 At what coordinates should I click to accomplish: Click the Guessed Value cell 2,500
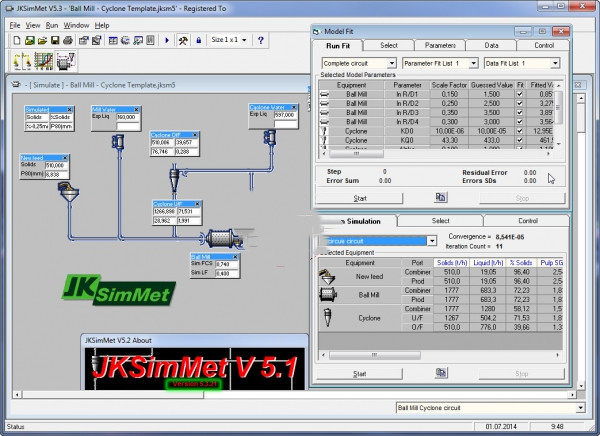(492, 103)
